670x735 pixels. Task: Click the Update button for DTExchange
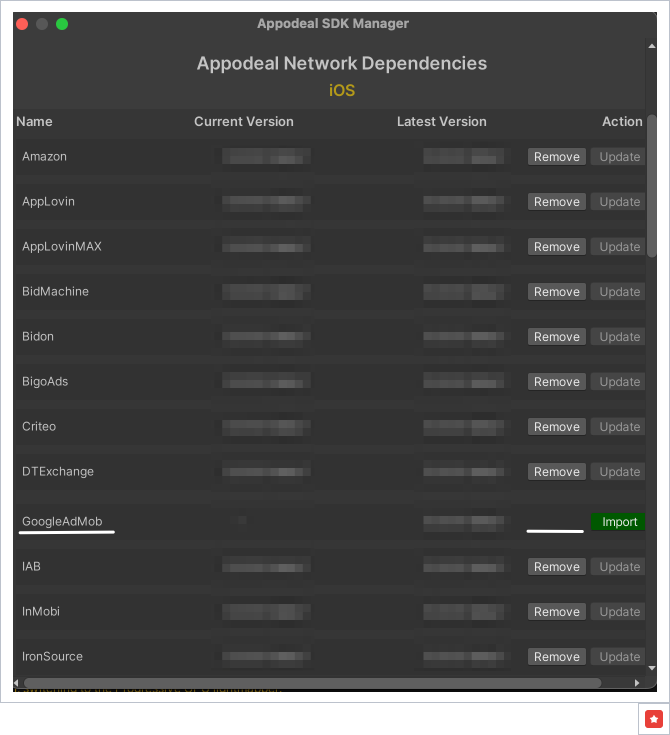click(619, 472)
